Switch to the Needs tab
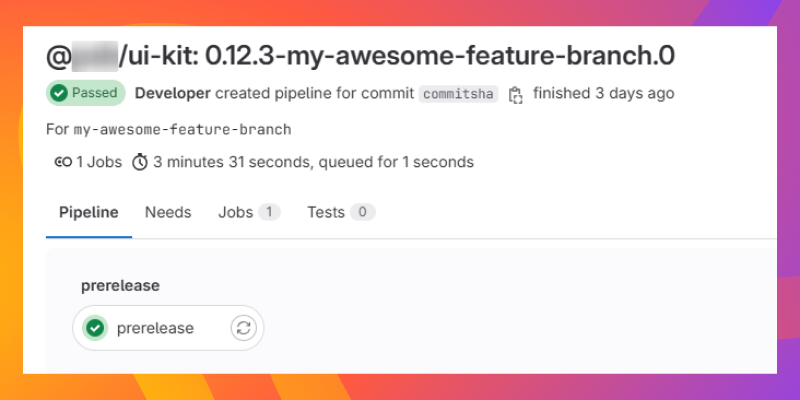Viewport: 800px width, 400px height. pyautogui.click(x=168, y=212)
